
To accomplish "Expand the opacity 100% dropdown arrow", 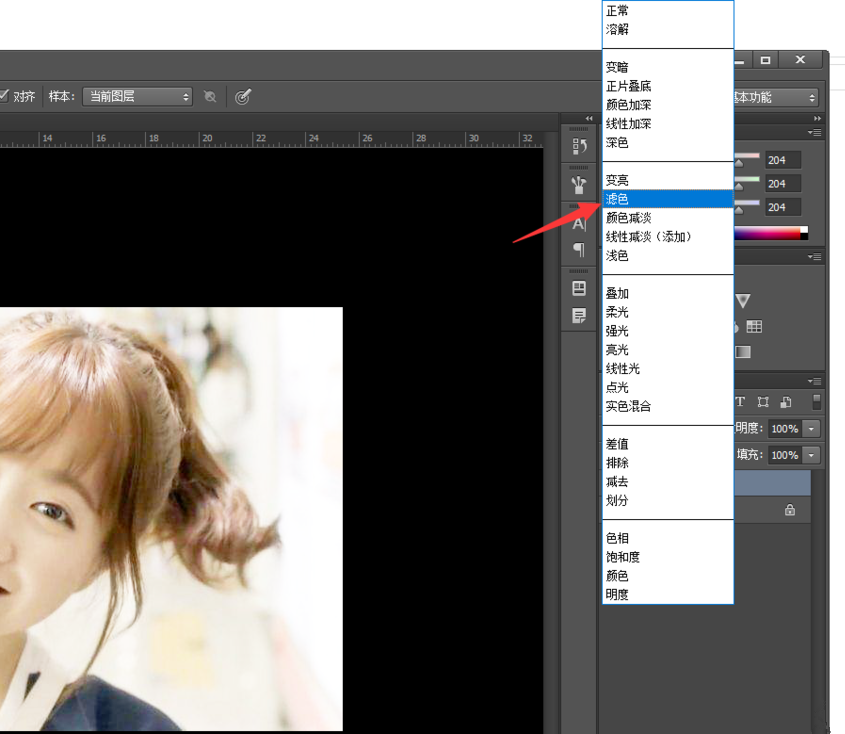I will [811, 428].
